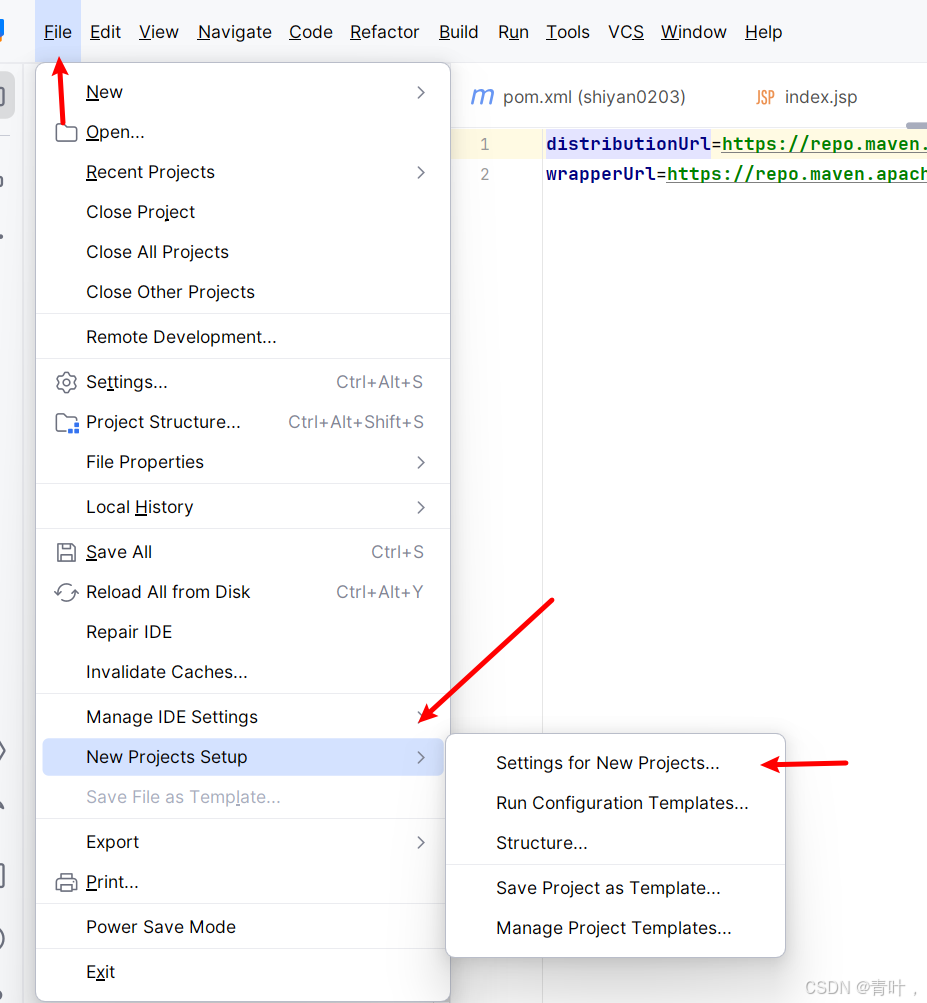The width and height of the screenshot is (927, 1003).
Task: Expand the New Projects Setup arrow
Action: 420,757
